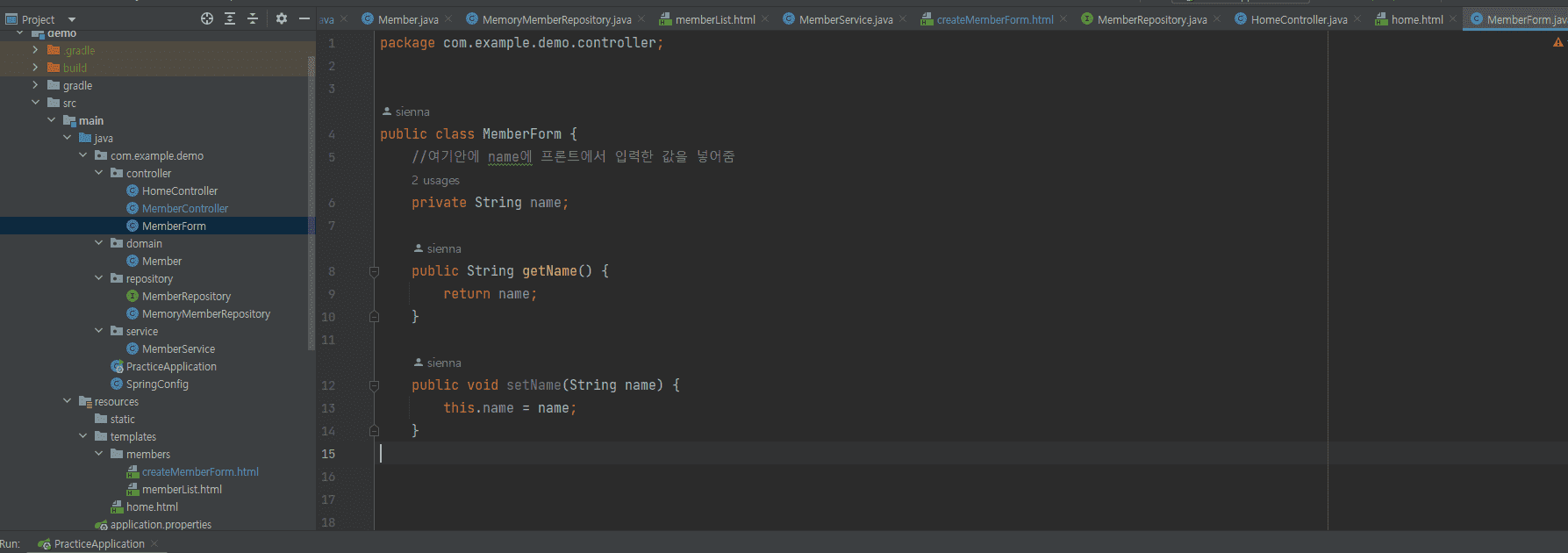1568x553 pixels.
Task: Open the Project view dropdown
Action: pyautogui.click(x=72, y=19)
